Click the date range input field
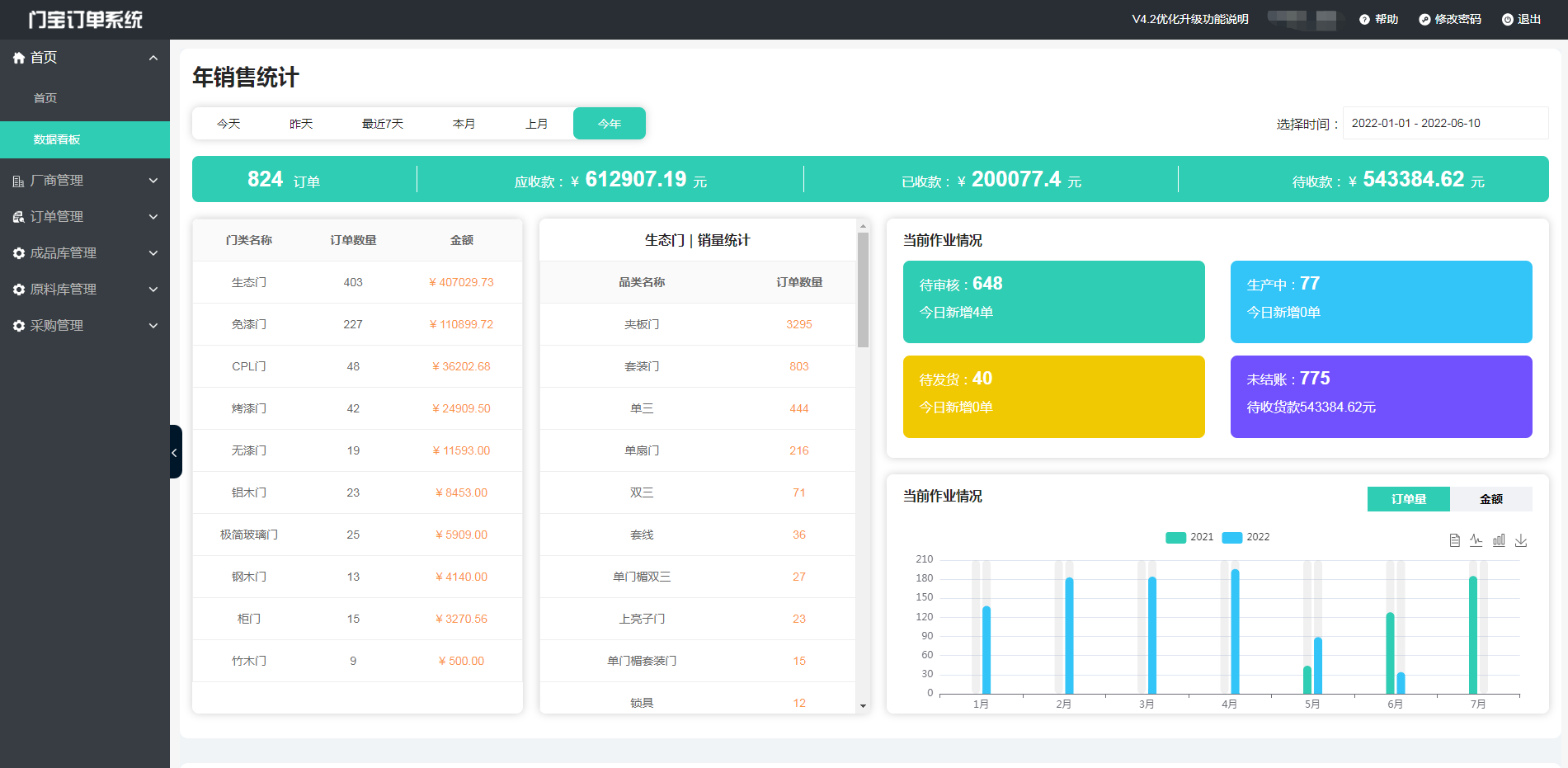This screenshot has height=768, width=1568. [1445, 124]
